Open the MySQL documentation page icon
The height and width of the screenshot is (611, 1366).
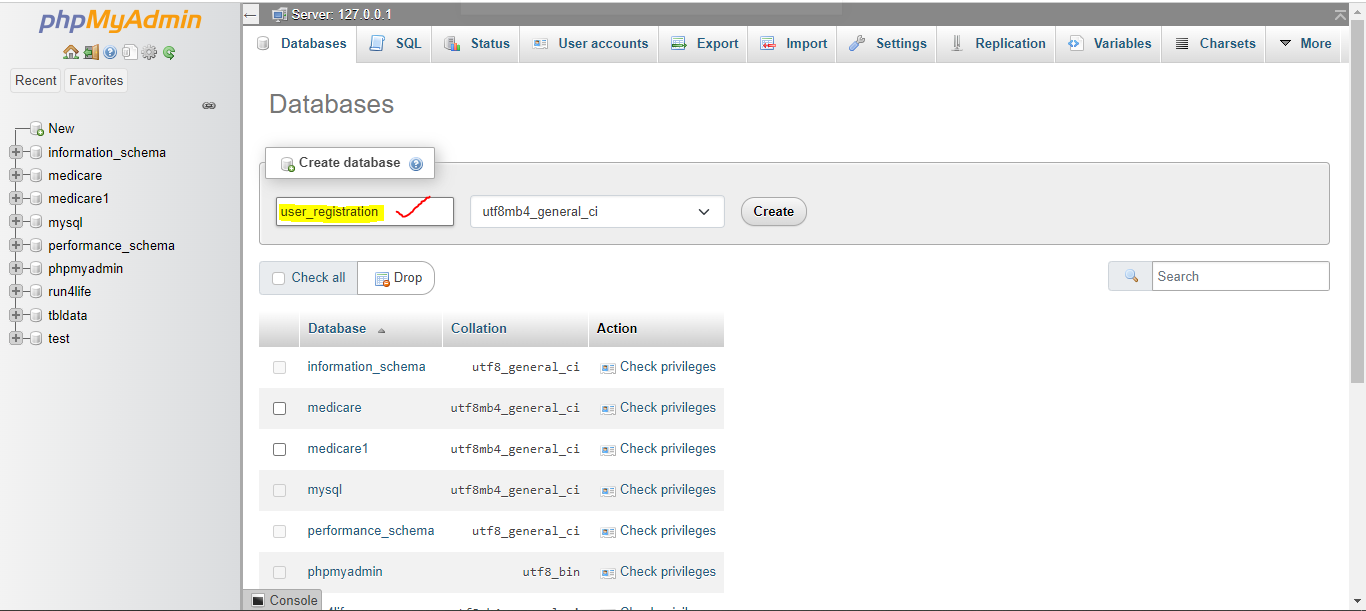click(130, 52)
